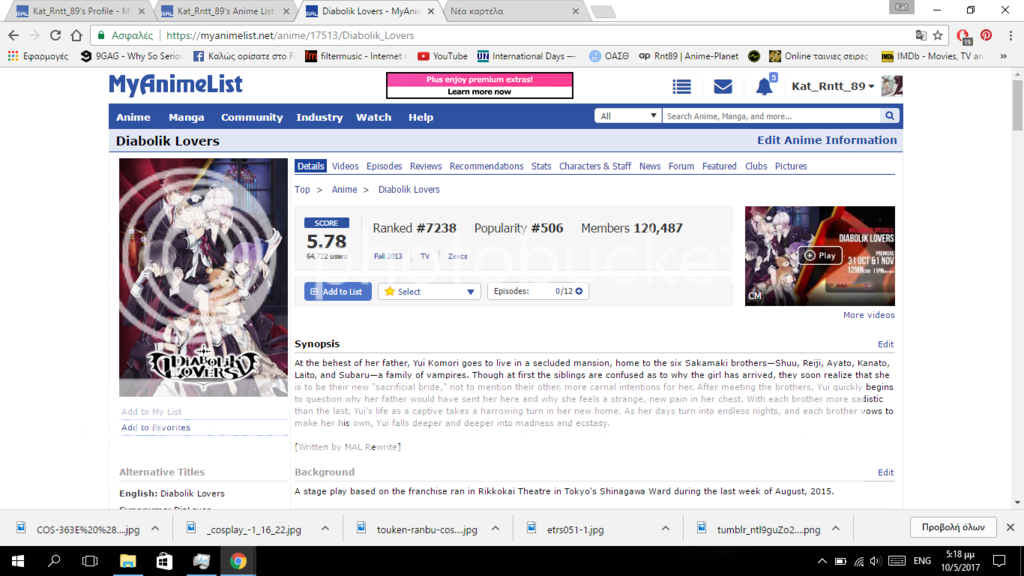Screen dimensions: 1024x576
Task: Show hidden bookmarks with the chevron
Action: point(1003,56)
